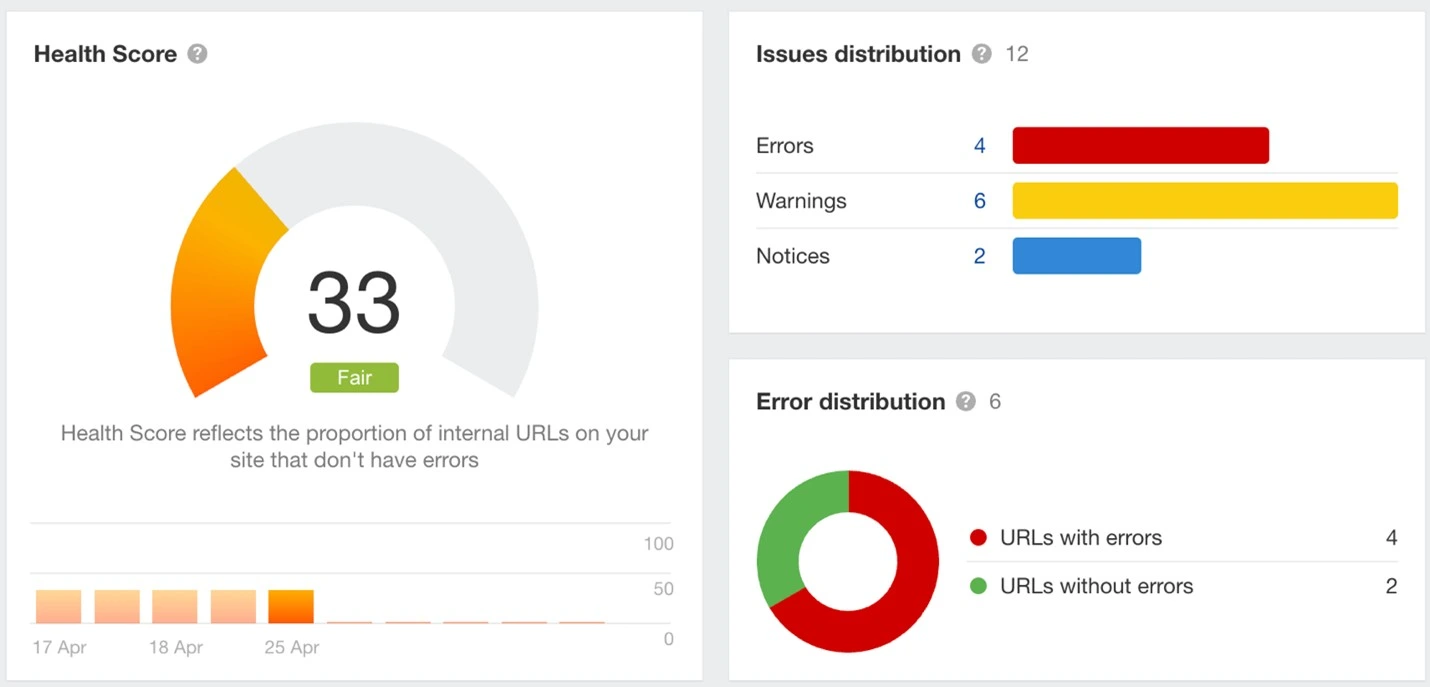Screen dimensions: 1430x687
Task: Select the dark orange history bar above 25 Apr
Action: 291,606
